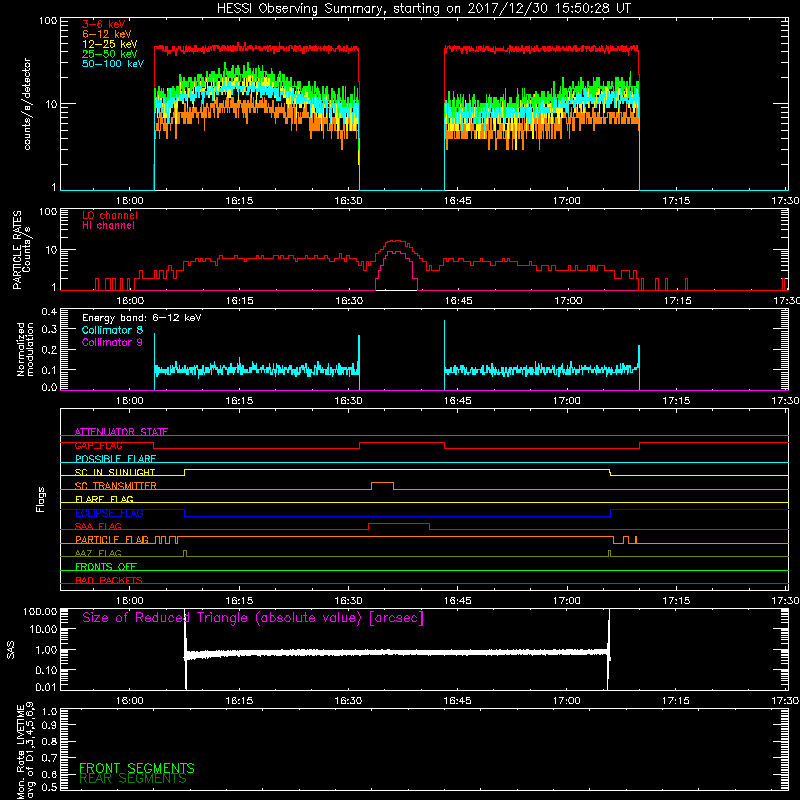The width and height of the screenshot is (800, 800).
Task: Select the 'FRONT SEGMENTS' legend entry
Action: tap(137, 768)
